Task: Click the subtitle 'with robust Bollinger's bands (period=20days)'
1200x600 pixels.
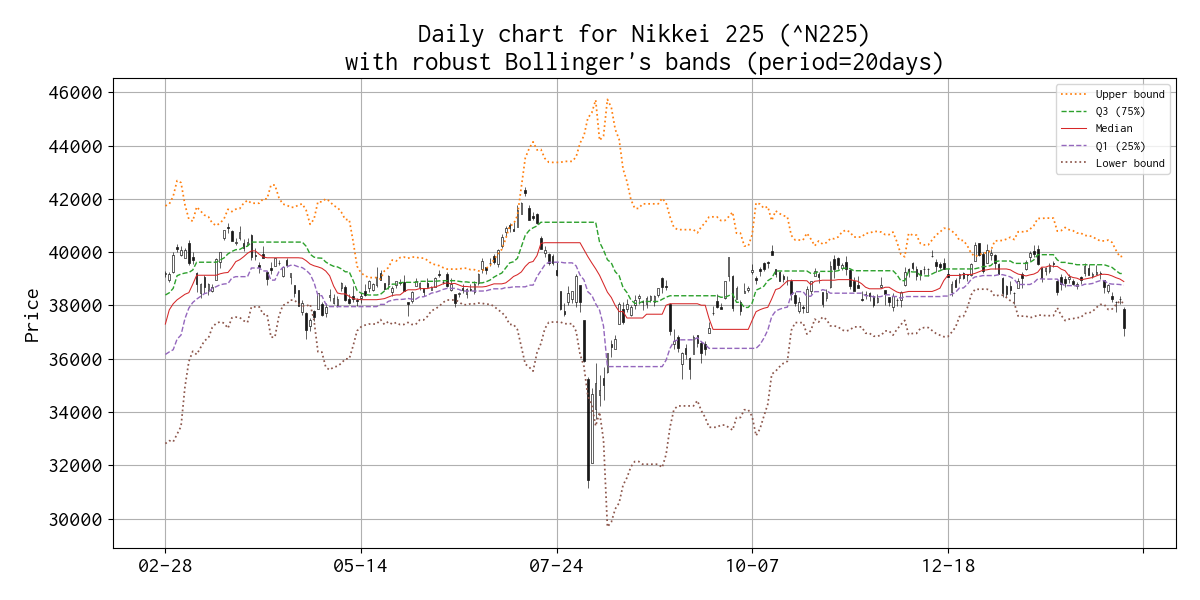Action: [644, 63]
